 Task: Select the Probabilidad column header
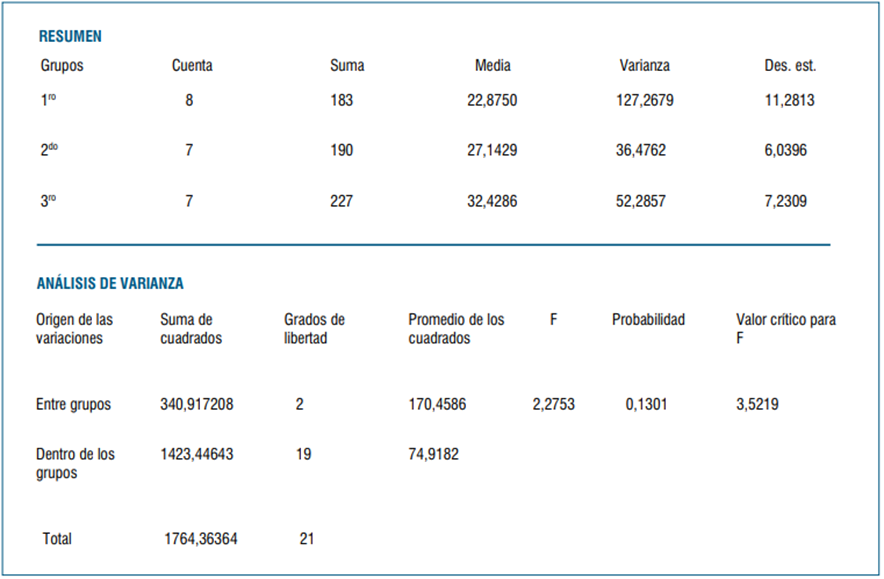point(649,320)
